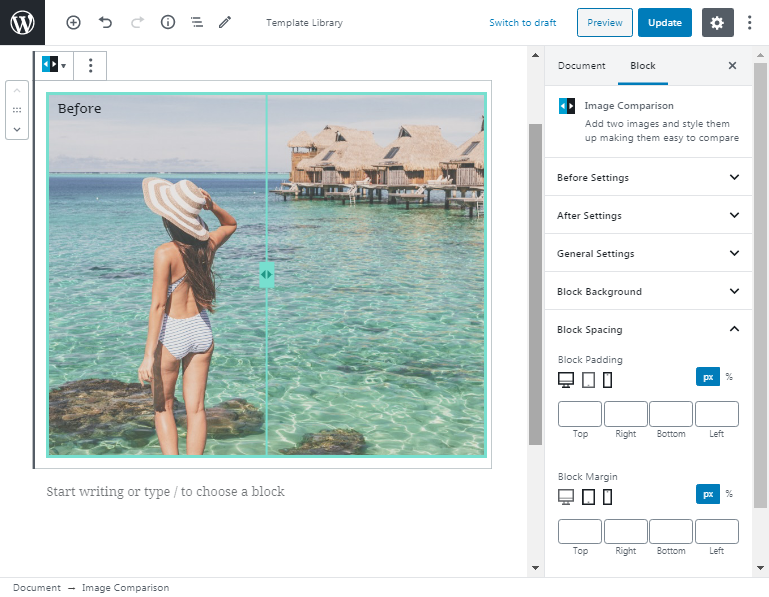Click the Block Margin Bottom field
The width and height of the screenshot is (769, 597).
pyautogui.click(x=671, y=531)
